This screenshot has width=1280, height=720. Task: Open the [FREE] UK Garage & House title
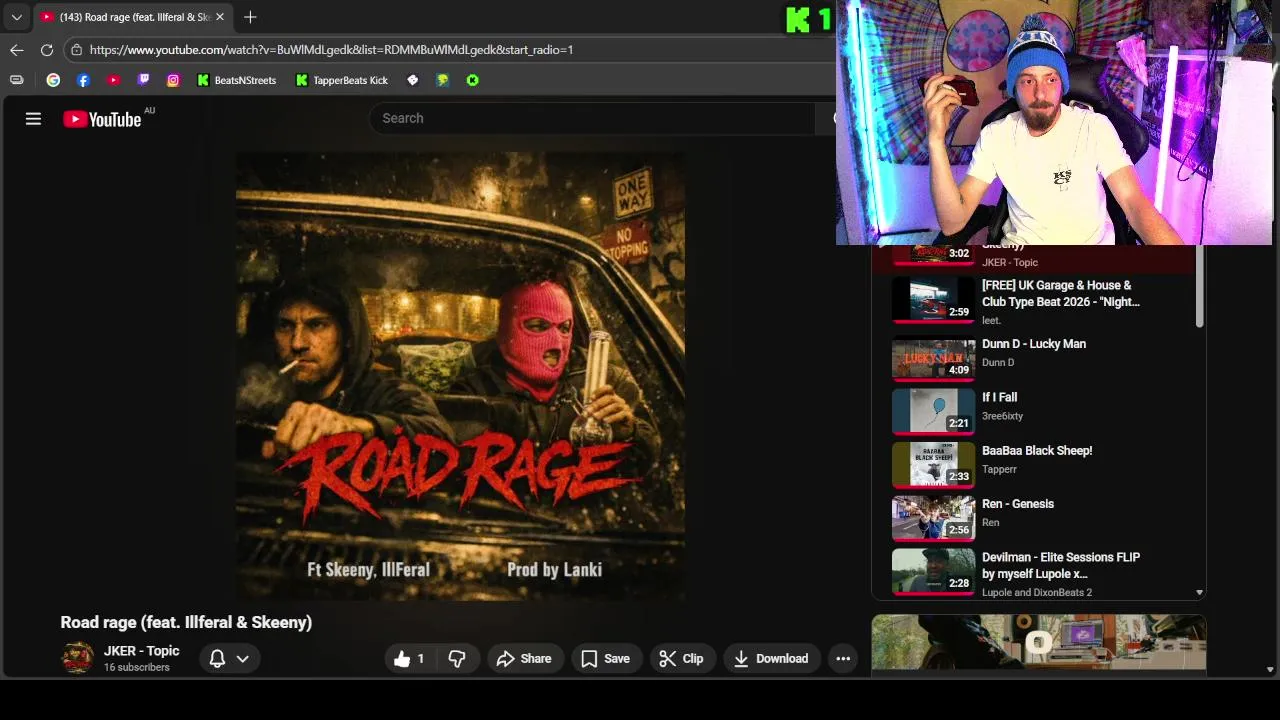click(1060, 294)
